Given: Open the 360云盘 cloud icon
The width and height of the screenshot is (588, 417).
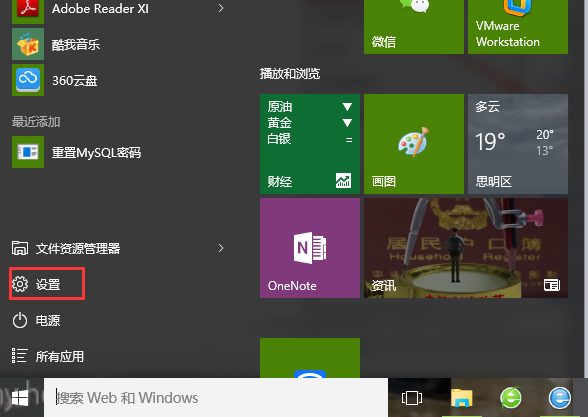Looking at the screenshot, I should coord(28,80).
